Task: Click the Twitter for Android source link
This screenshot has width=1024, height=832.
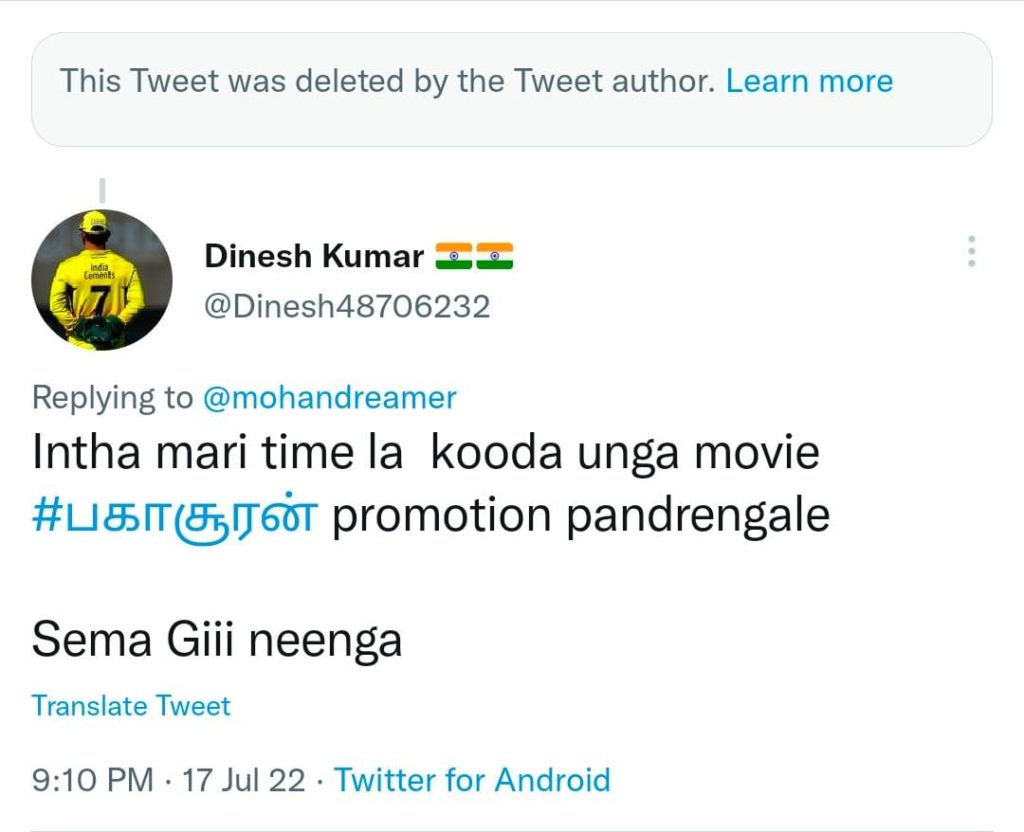Action: (473, 780)
